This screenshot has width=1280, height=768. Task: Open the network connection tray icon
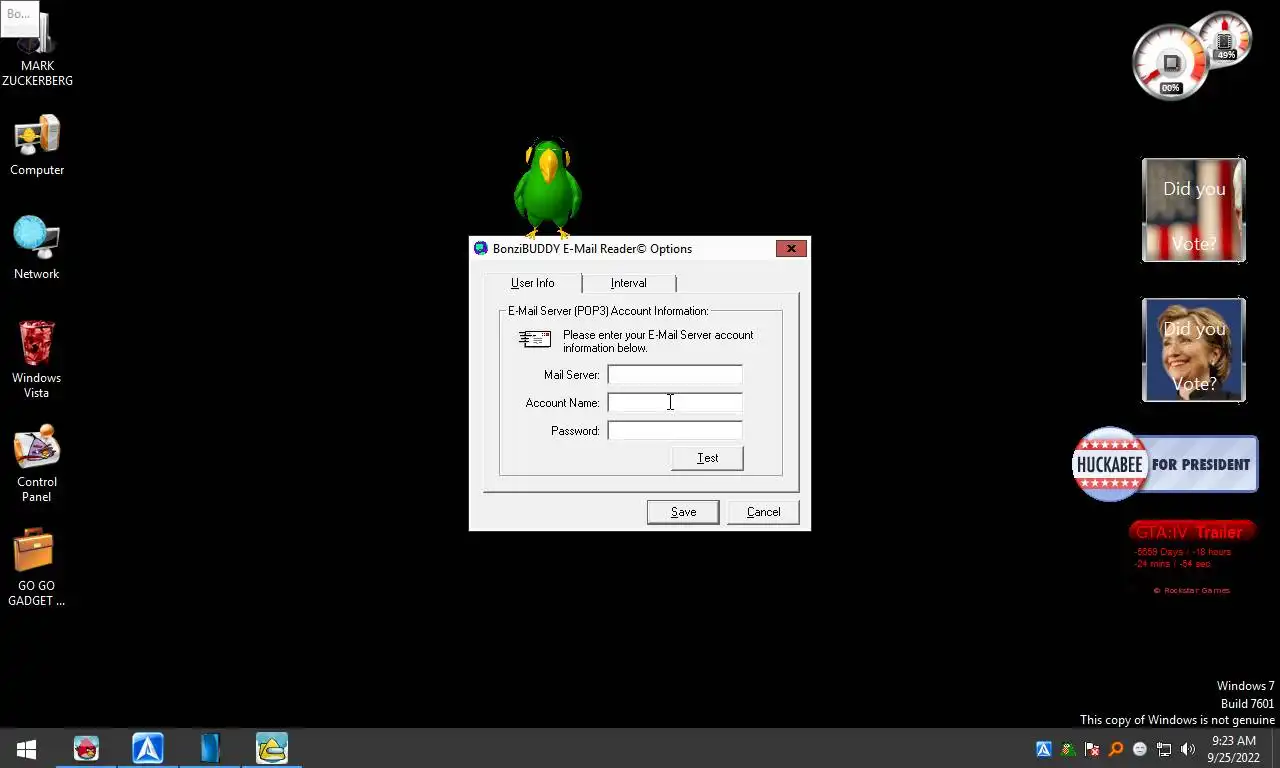tap(1164, 749)
